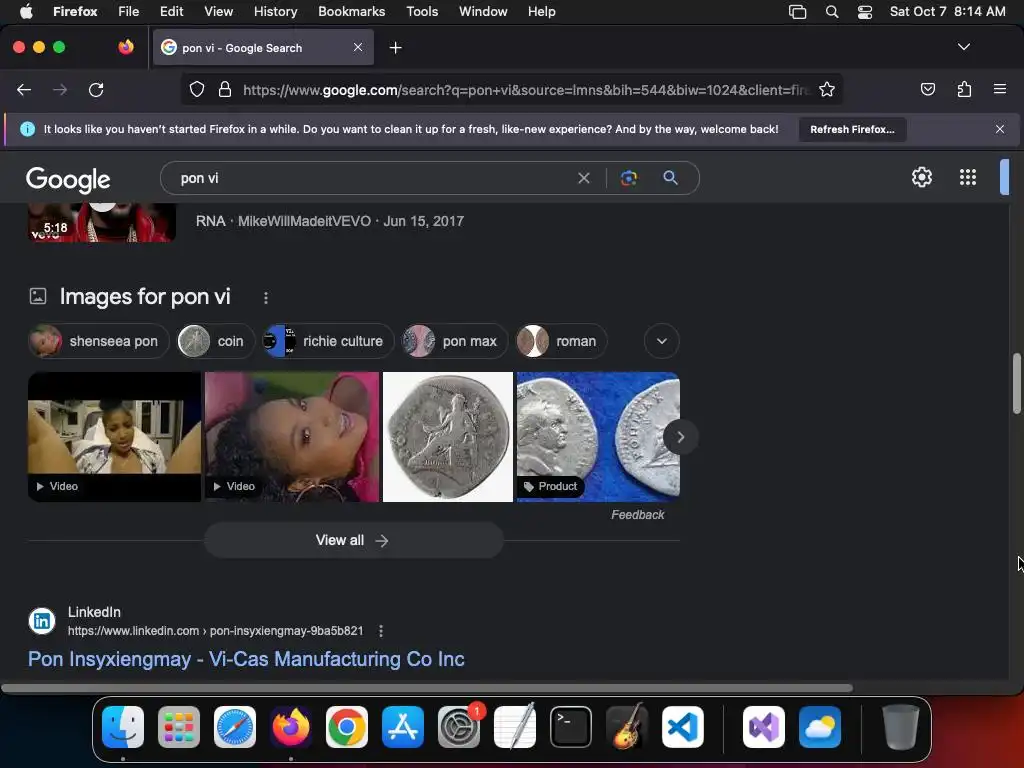Screen dimensions: 1024x768
Task: Open the Firefox View pinned icon
Action: coord(125,47)
